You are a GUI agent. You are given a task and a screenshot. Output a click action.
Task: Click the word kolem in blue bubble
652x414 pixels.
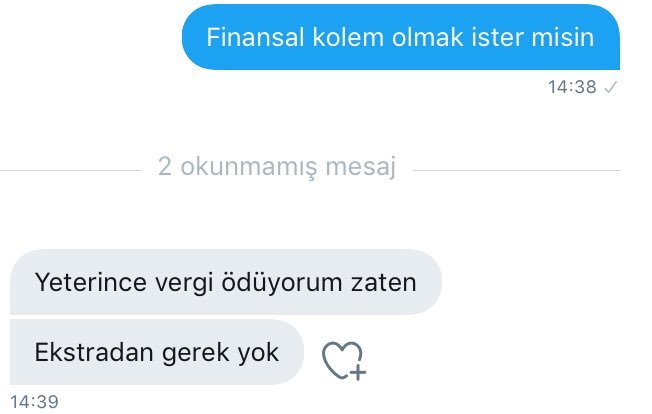point(348,37)
